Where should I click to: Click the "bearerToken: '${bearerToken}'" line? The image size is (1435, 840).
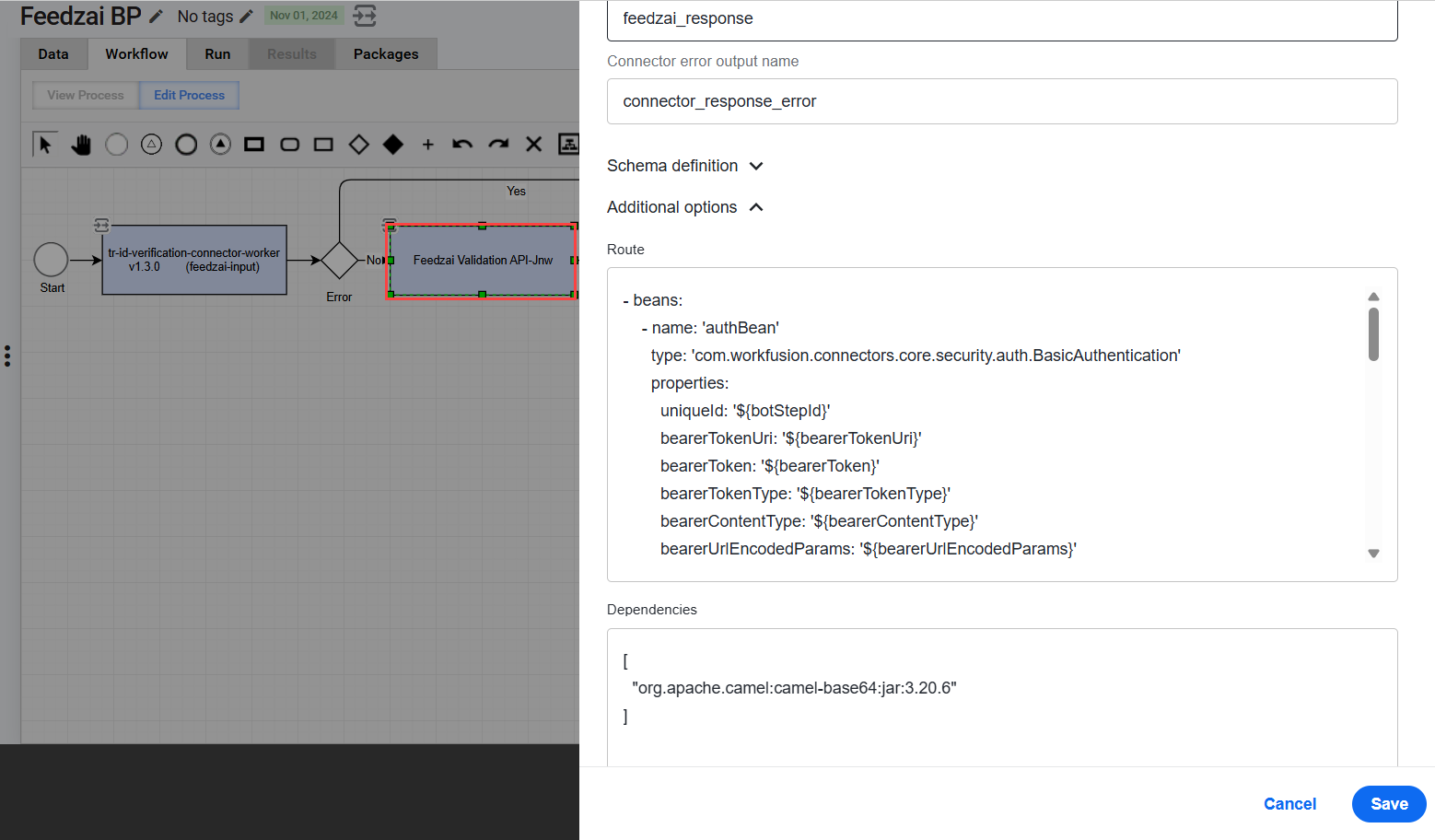point(770,466)
